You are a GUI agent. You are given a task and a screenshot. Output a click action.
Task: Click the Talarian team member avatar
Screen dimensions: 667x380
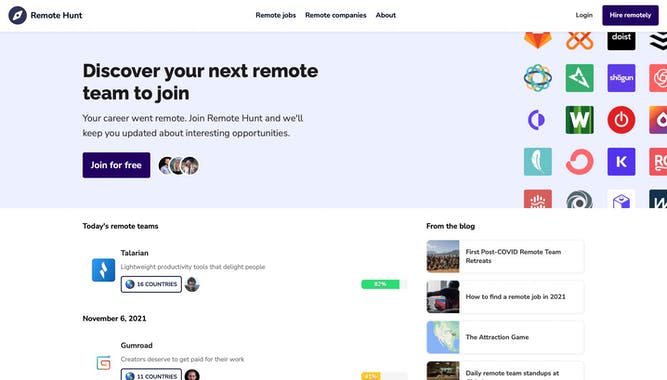[x=192, y=284]
